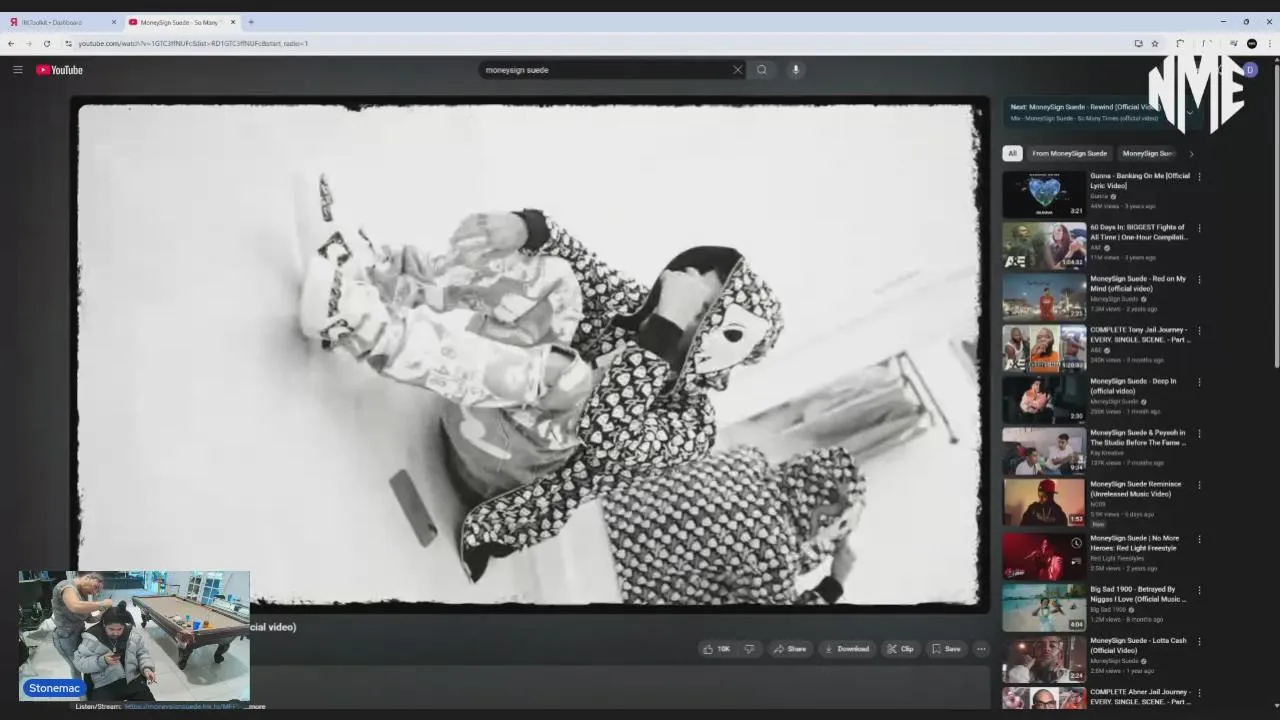
Task: Open options for Gunna Banking On Me
Action: pyautogui.click(x=1199, y=177)
